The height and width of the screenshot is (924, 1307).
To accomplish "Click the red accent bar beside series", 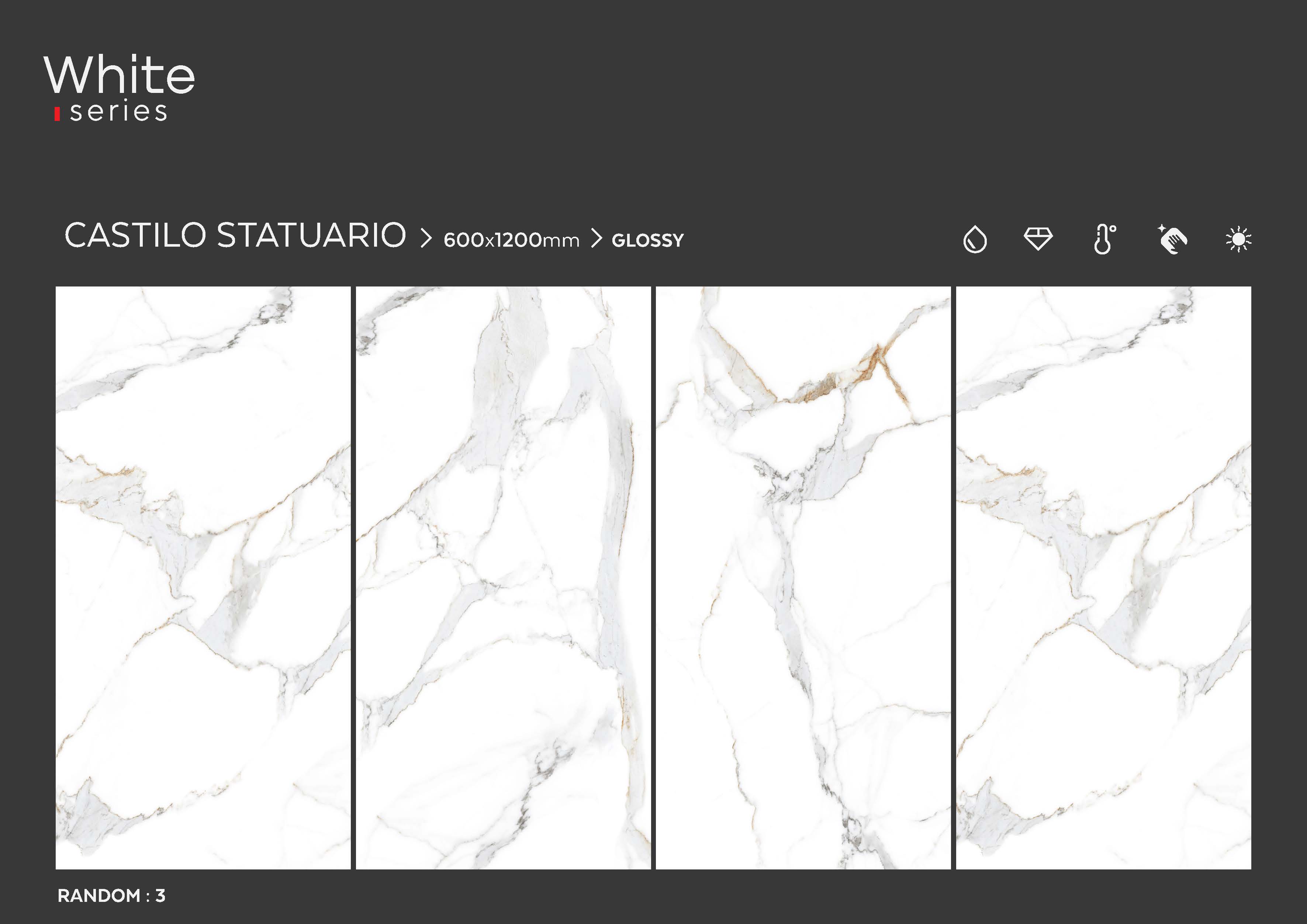I will coord(57,114).
